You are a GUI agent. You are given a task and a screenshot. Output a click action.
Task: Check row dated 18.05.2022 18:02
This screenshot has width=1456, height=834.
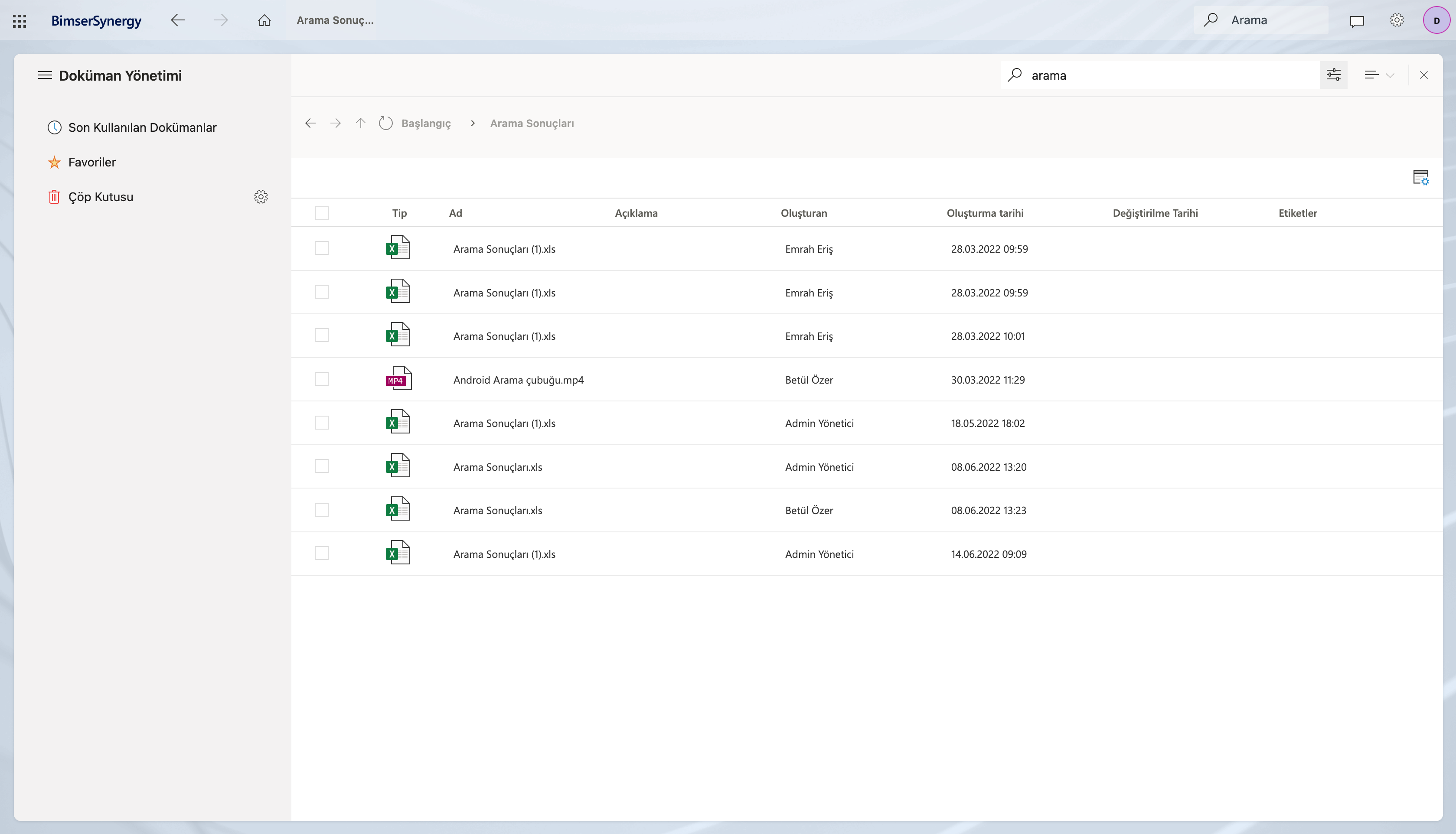pos(322,423)
